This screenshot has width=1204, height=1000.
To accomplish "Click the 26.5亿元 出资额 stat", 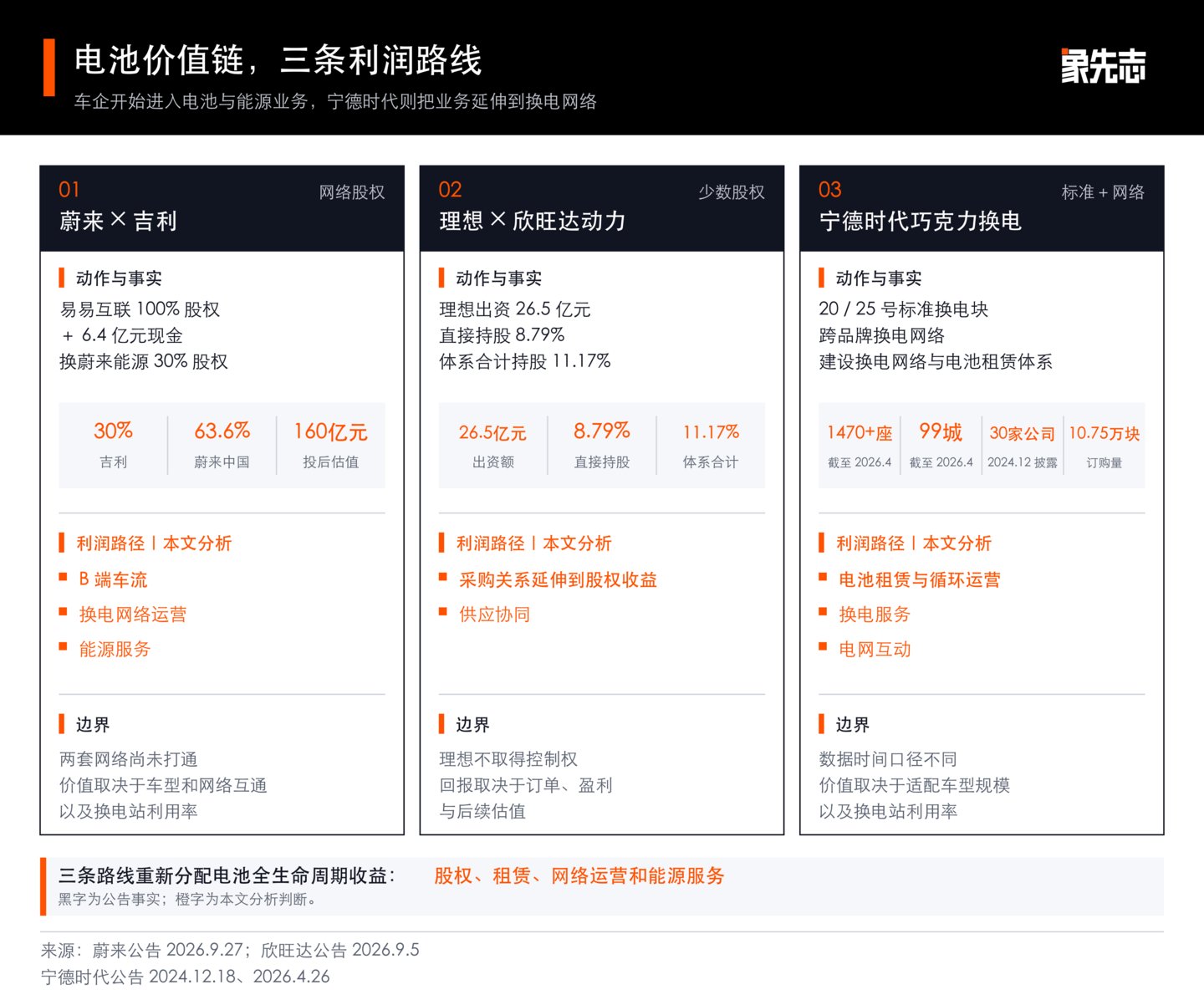I will point(492,445).
